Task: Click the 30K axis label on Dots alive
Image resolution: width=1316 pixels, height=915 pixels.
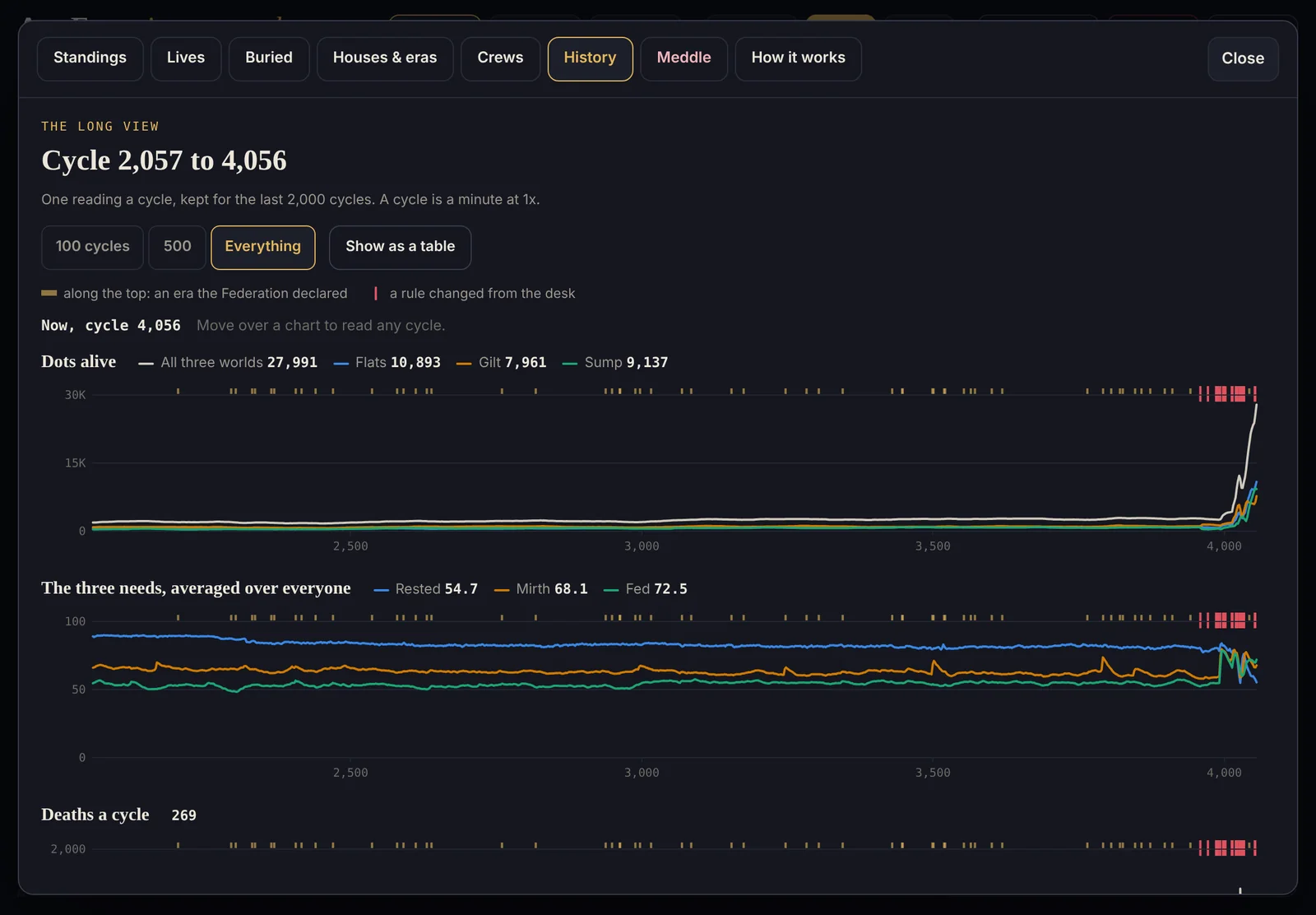Action: [x=75, y=395]
